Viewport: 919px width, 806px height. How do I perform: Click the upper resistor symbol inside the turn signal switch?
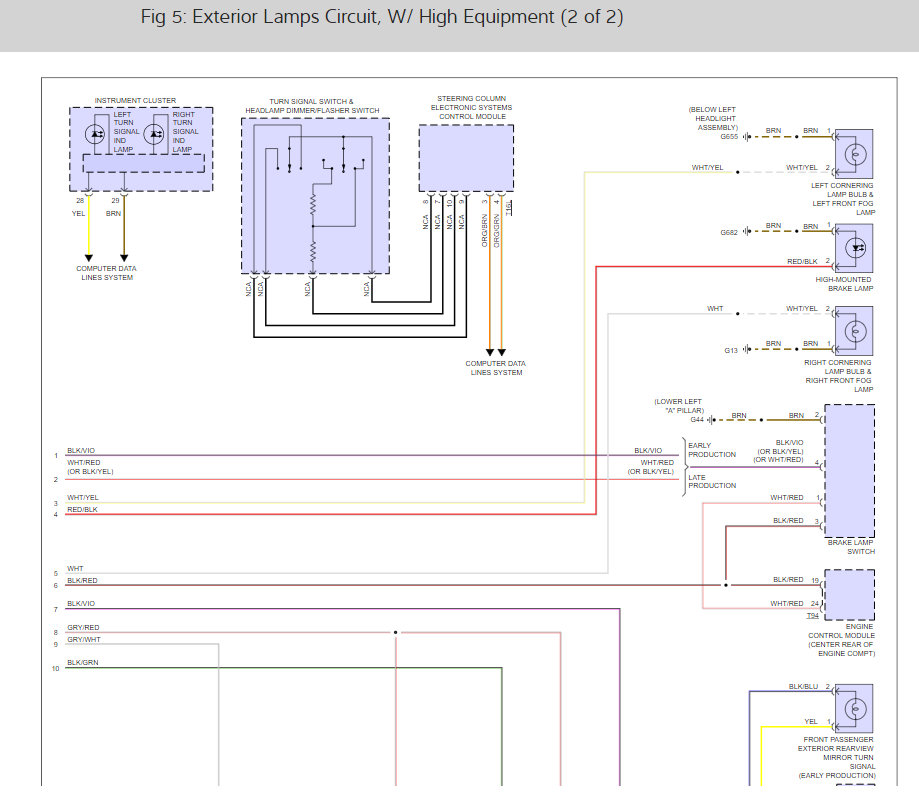[x=313, y=205]
